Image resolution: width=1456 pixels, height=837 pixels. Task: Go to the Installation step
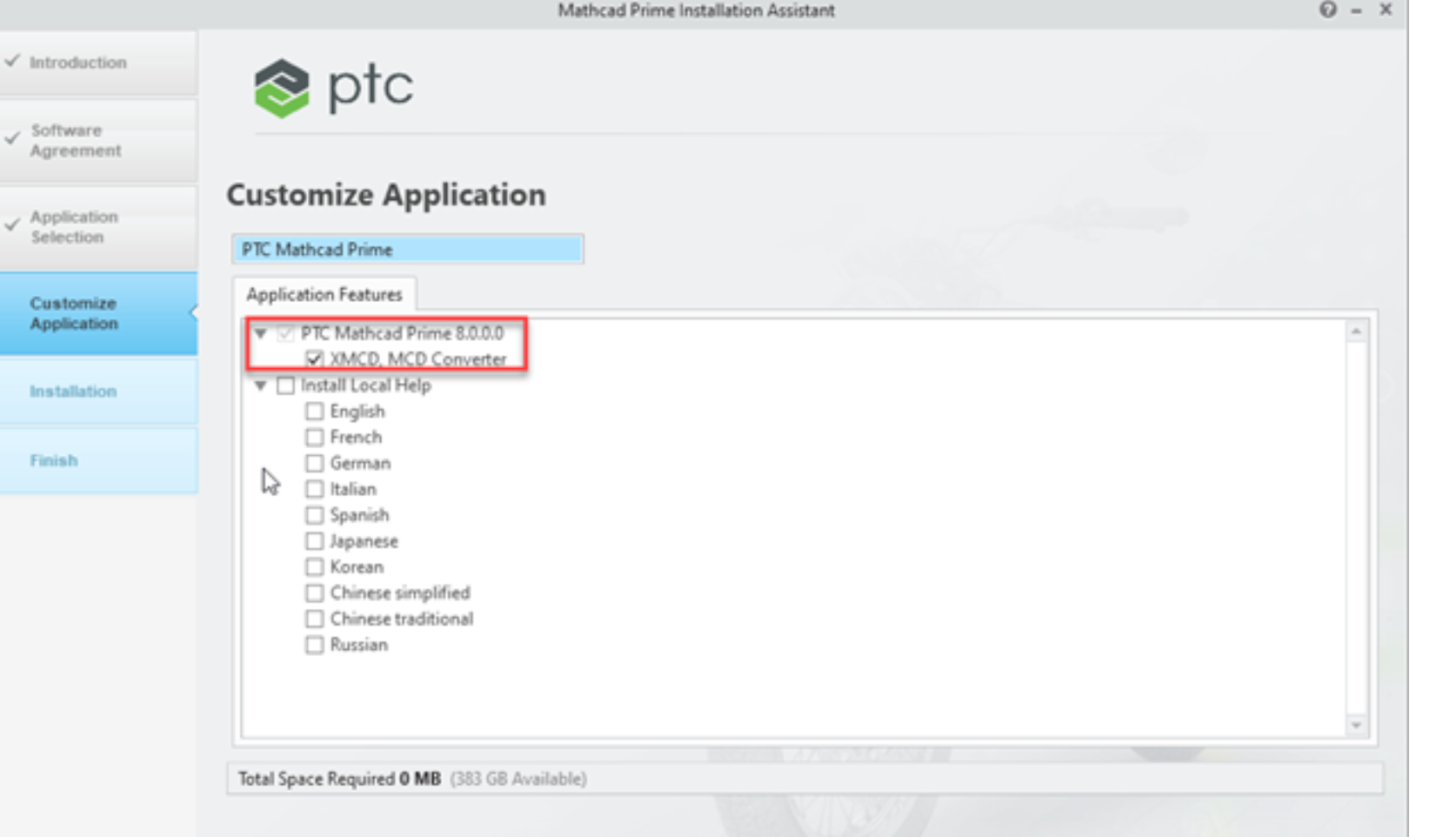click(x=73, y=391)
